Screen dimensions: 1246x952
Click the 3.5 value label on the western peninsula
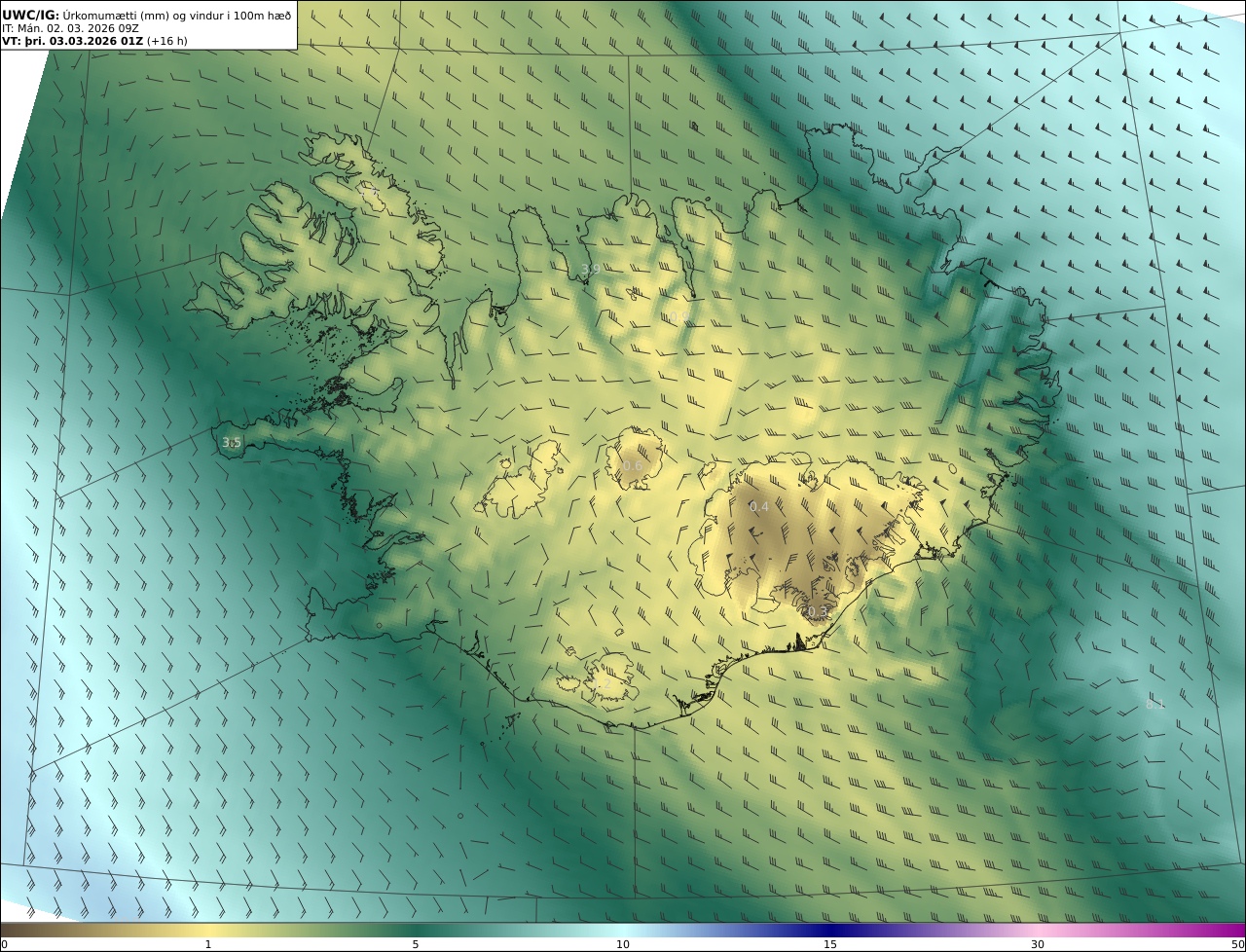click(232, 443)
